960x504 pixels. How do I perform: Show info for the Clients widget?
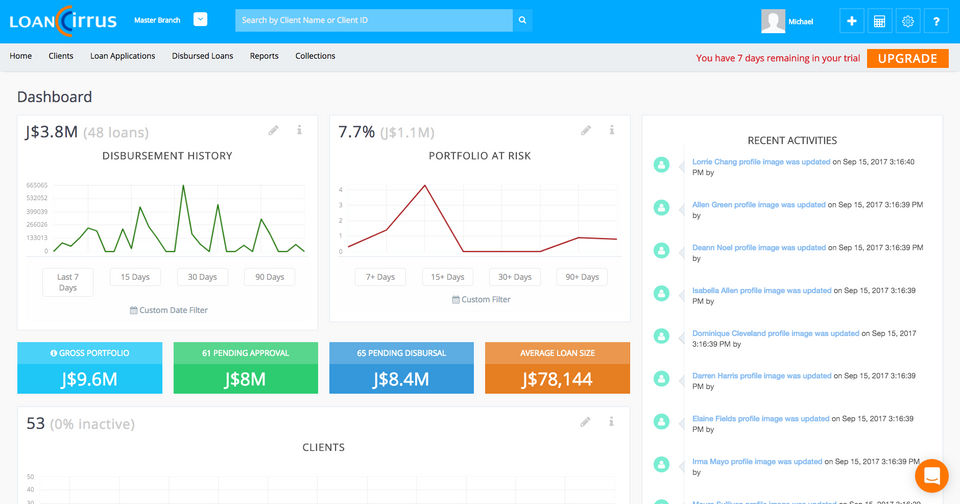611,421
